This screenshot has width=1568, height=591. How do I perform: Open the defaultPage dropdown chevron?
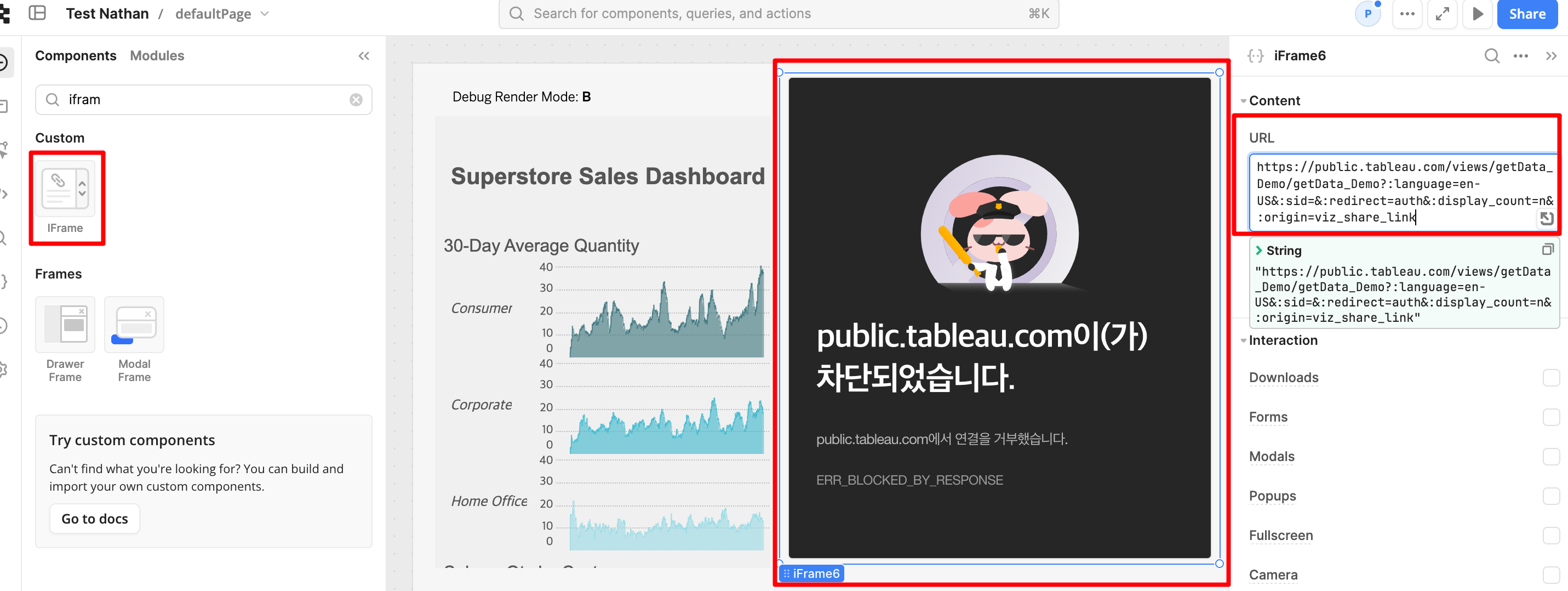pos(265,13)
